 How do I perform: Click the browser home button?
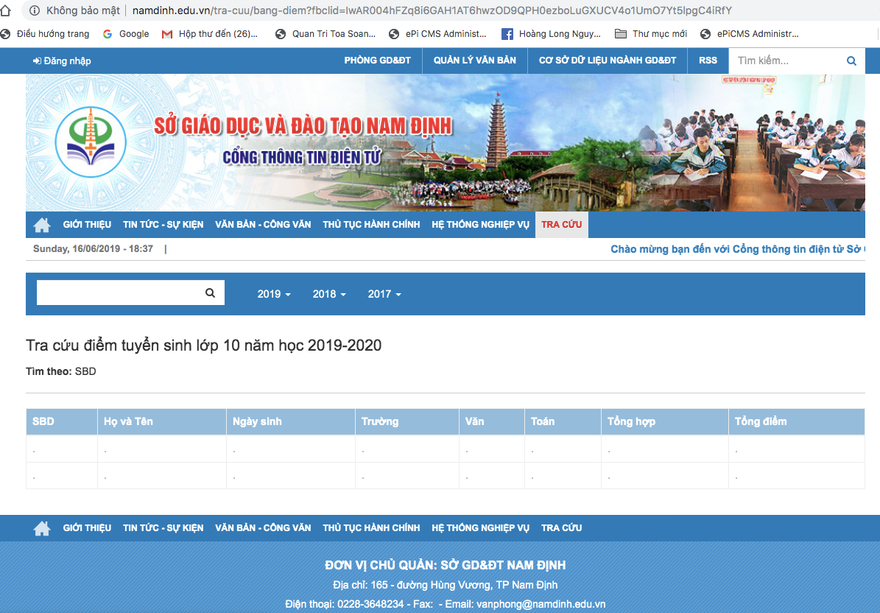8,10
